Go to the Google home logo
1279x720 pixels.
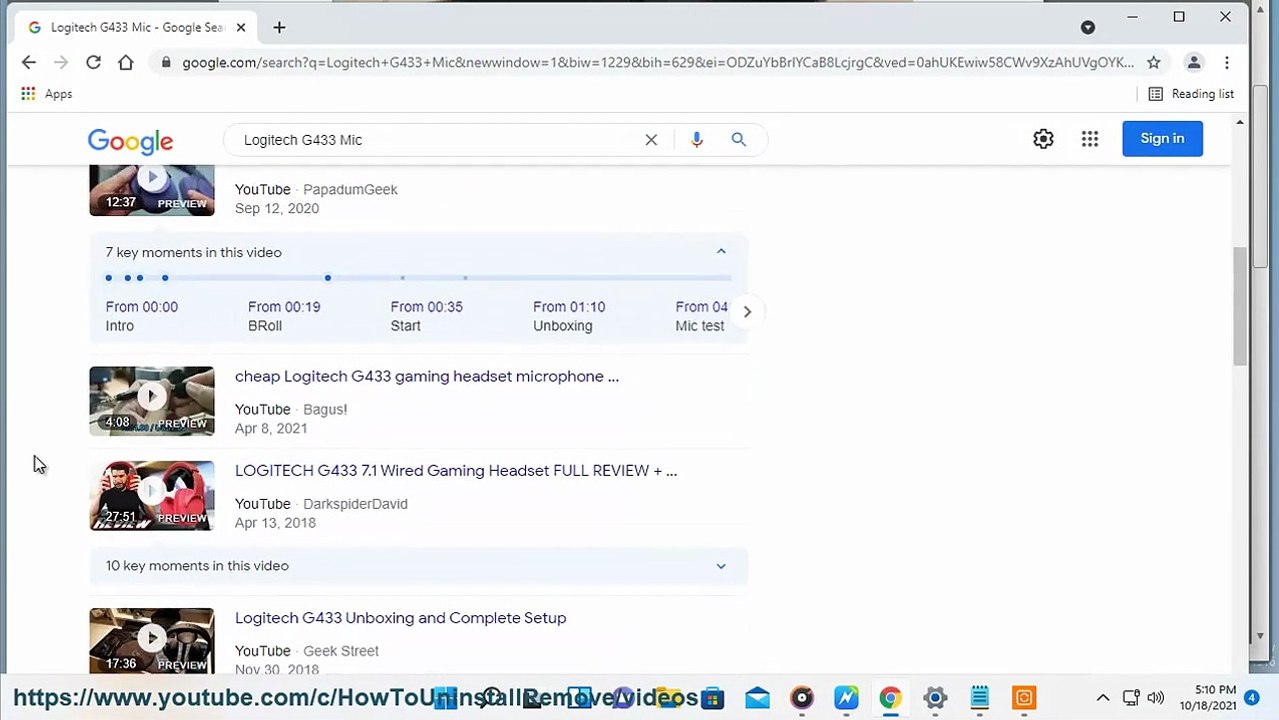click(130, 141)
